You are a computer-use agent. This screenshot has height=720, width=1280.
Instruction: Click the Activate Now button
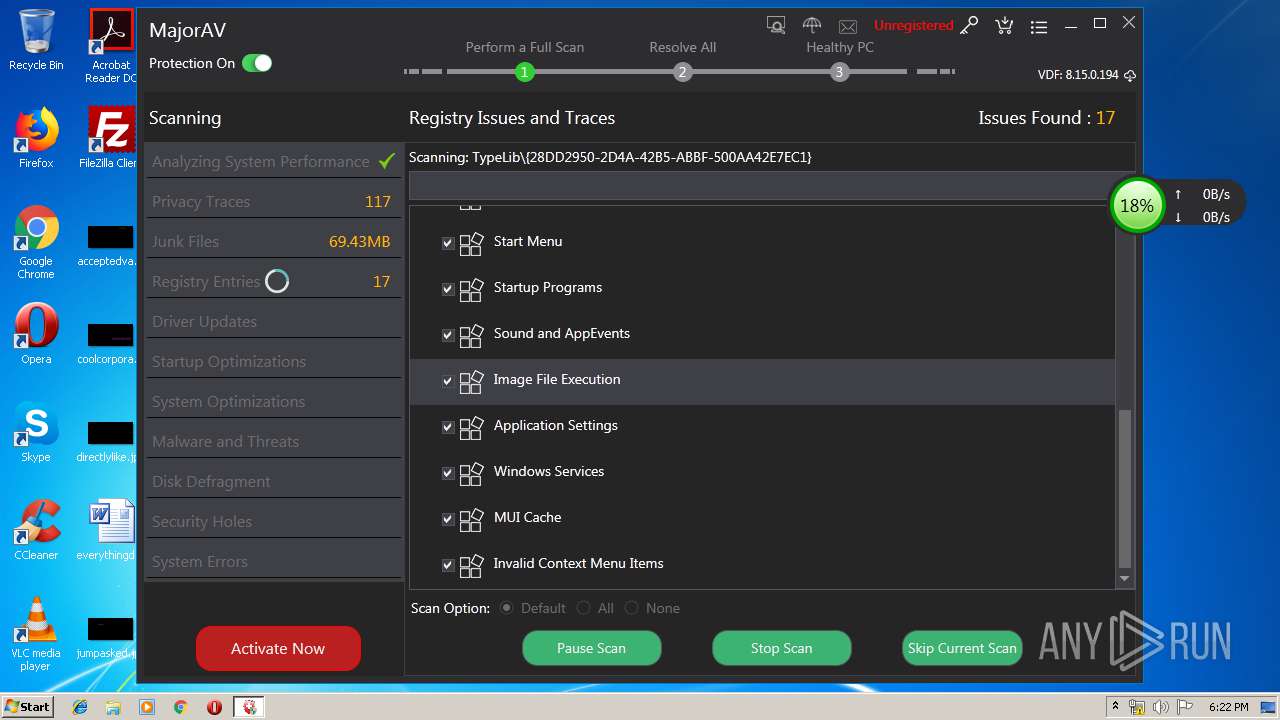point(278,648)
